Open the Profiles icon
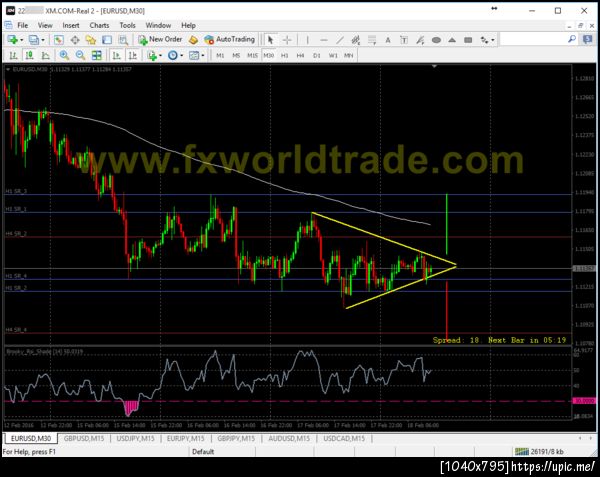The image size is (600, 477). [x=34, y=40]
